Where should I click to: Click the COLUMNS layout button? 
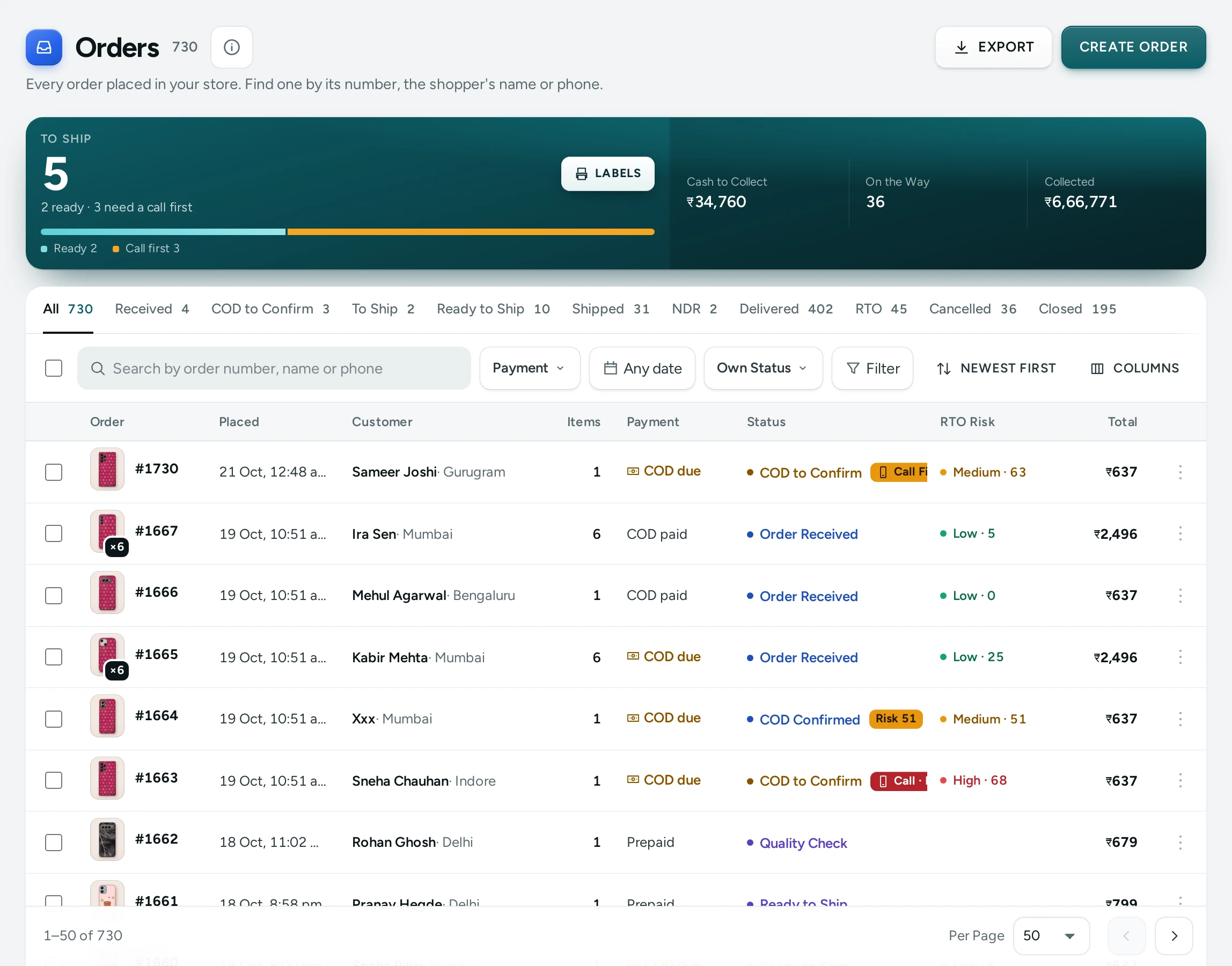click(1134, 368)
